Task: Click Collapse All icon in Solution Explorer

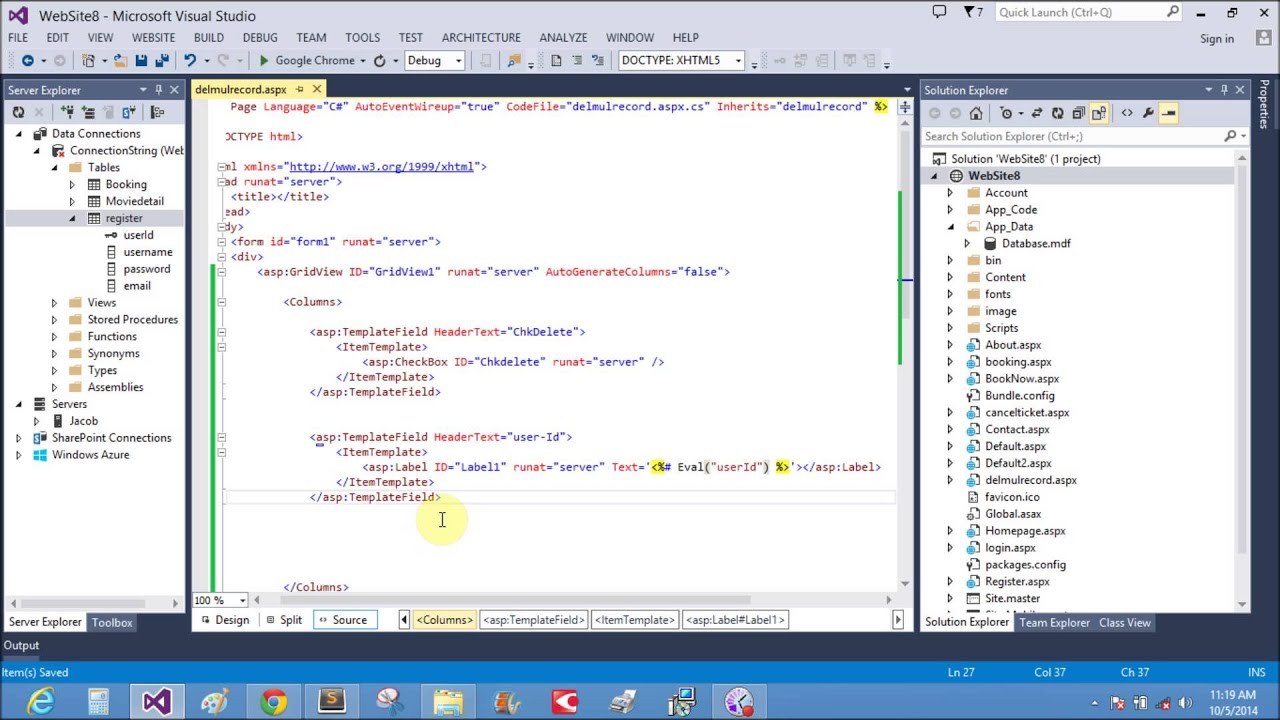Action: click(x=1078, y=113)
